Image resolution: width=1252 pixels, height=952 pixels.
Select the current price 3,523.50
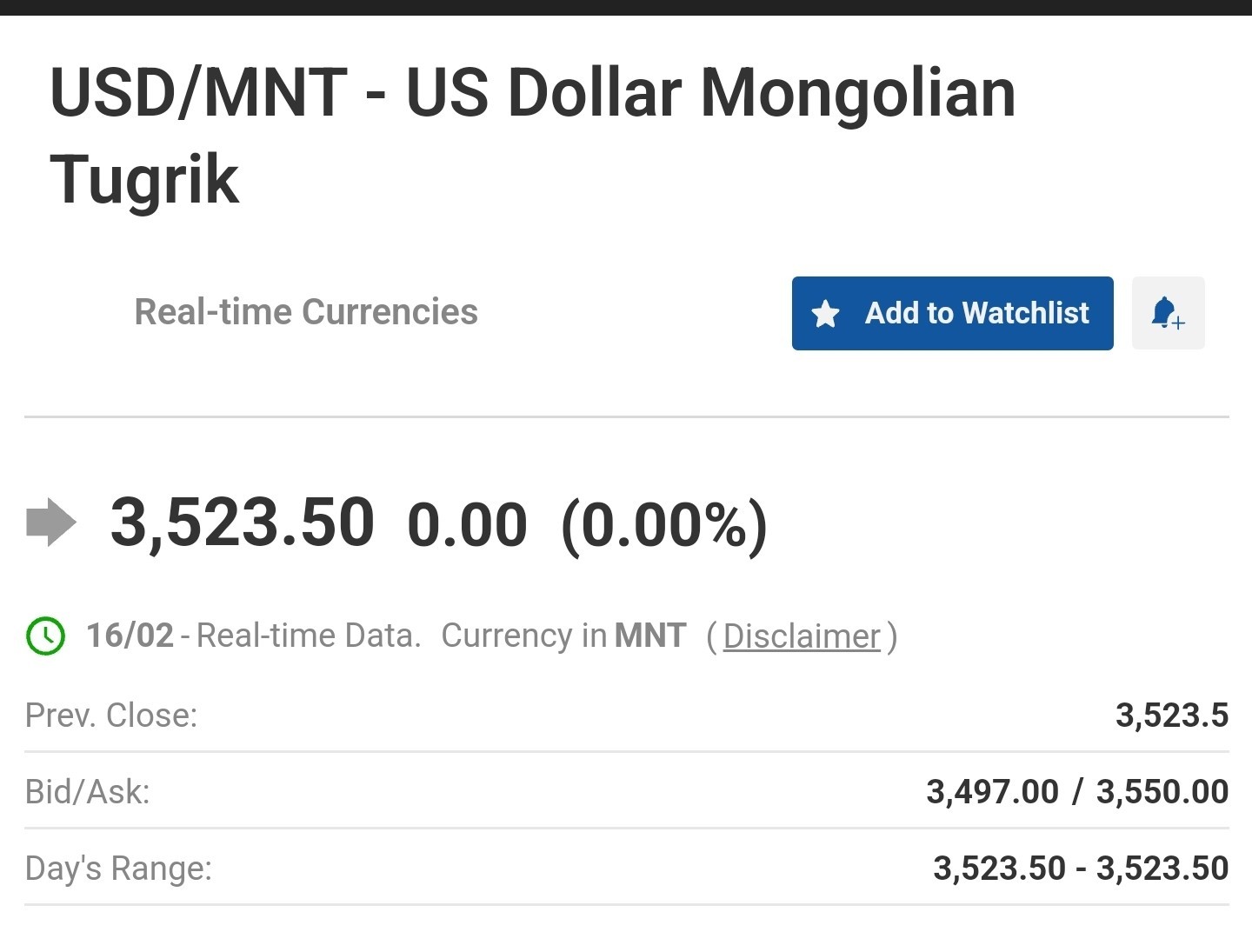[x=243, y=523]
